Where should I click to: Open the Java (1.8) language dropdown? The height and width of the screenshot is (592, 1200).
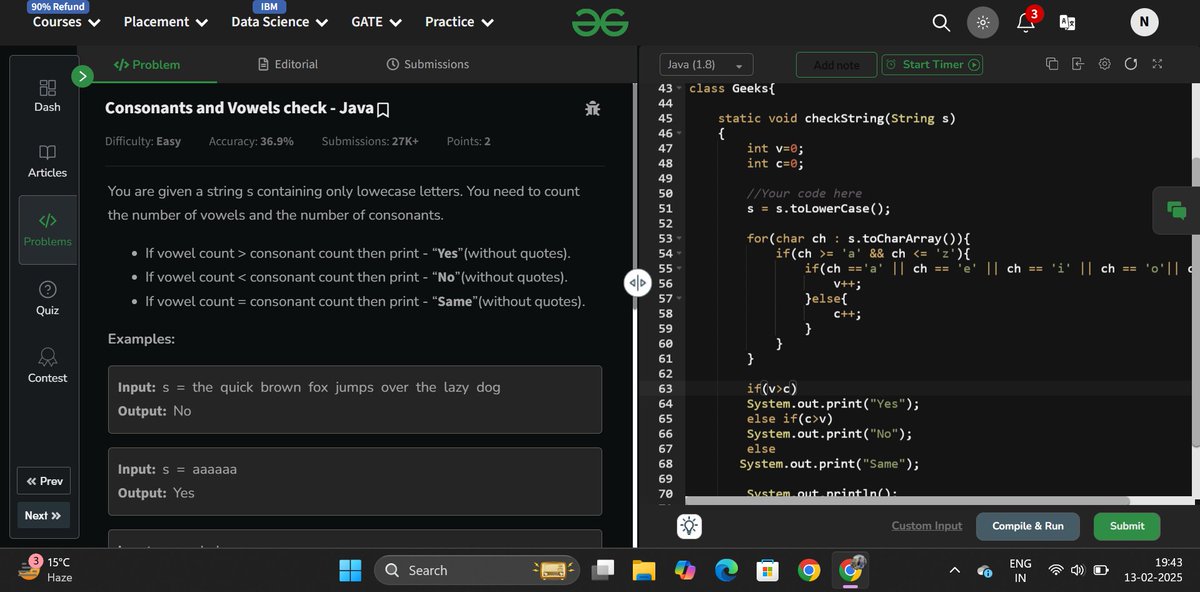tap(707, 65)
